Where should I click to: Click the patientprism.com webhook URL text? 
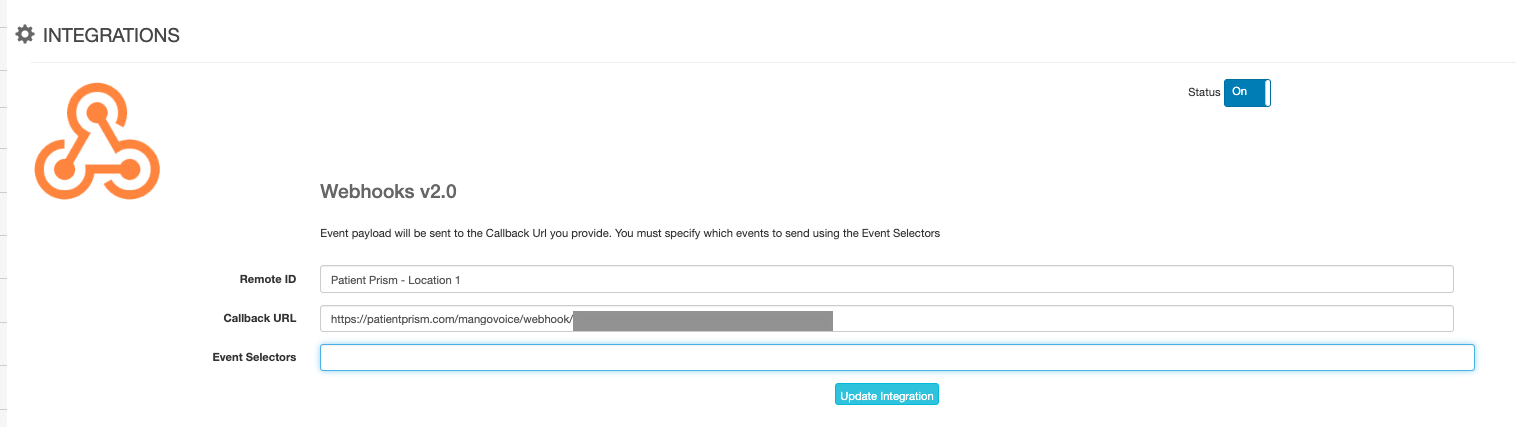tap(451, 320)
